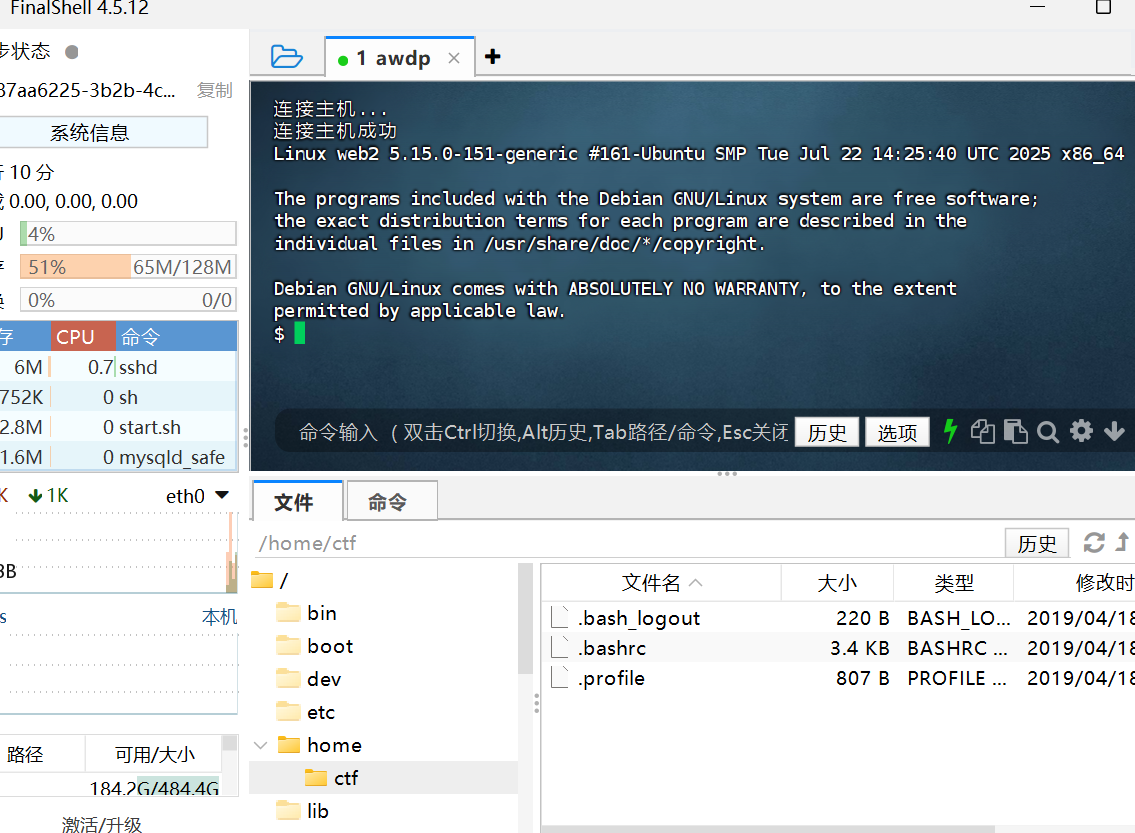Image resolution: width=1135 pixels, height=833 pixels.
Task: Select the sshd process row
Action: [x=118, y=367]
